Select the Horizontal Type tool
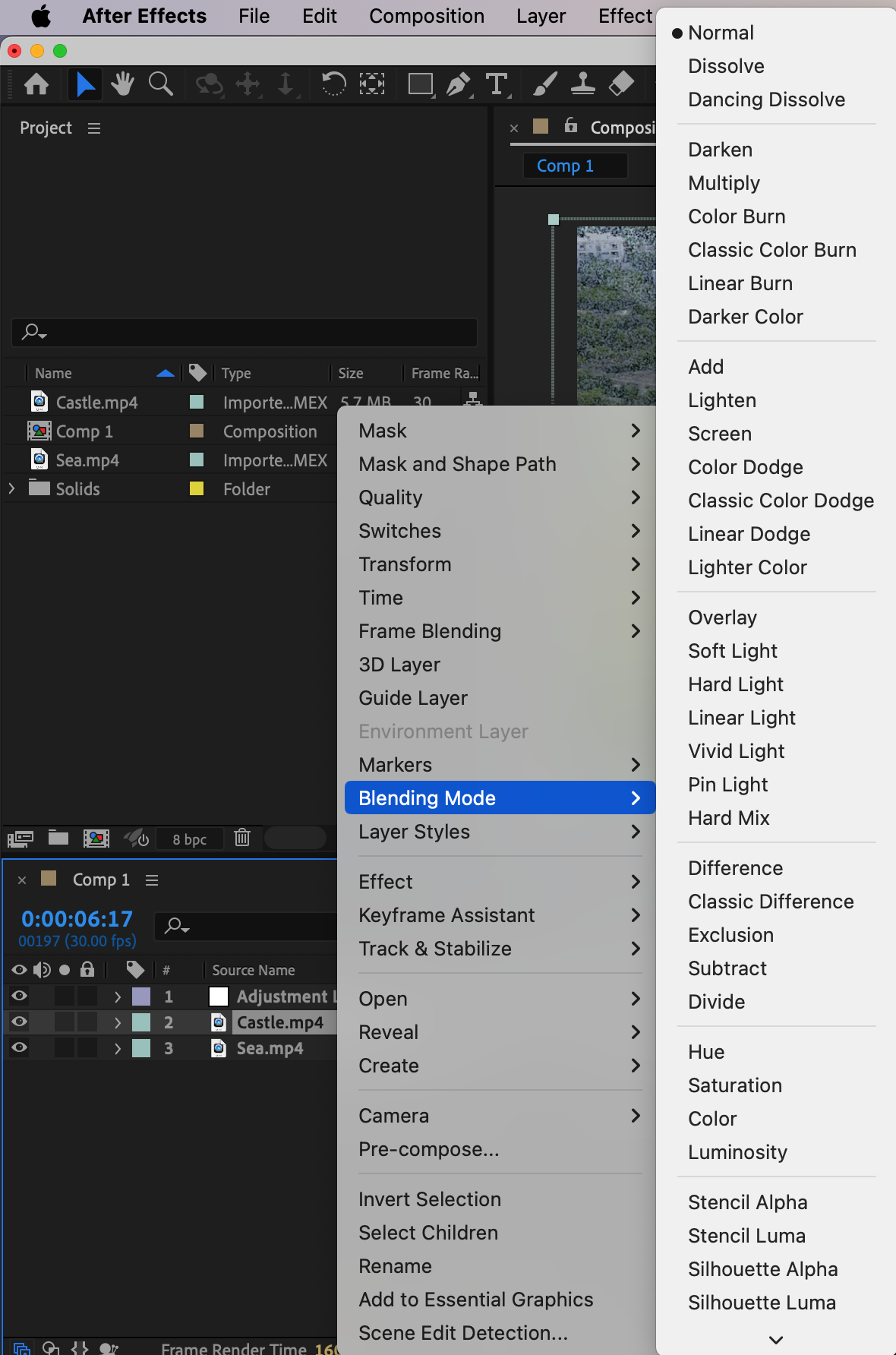 497,84
